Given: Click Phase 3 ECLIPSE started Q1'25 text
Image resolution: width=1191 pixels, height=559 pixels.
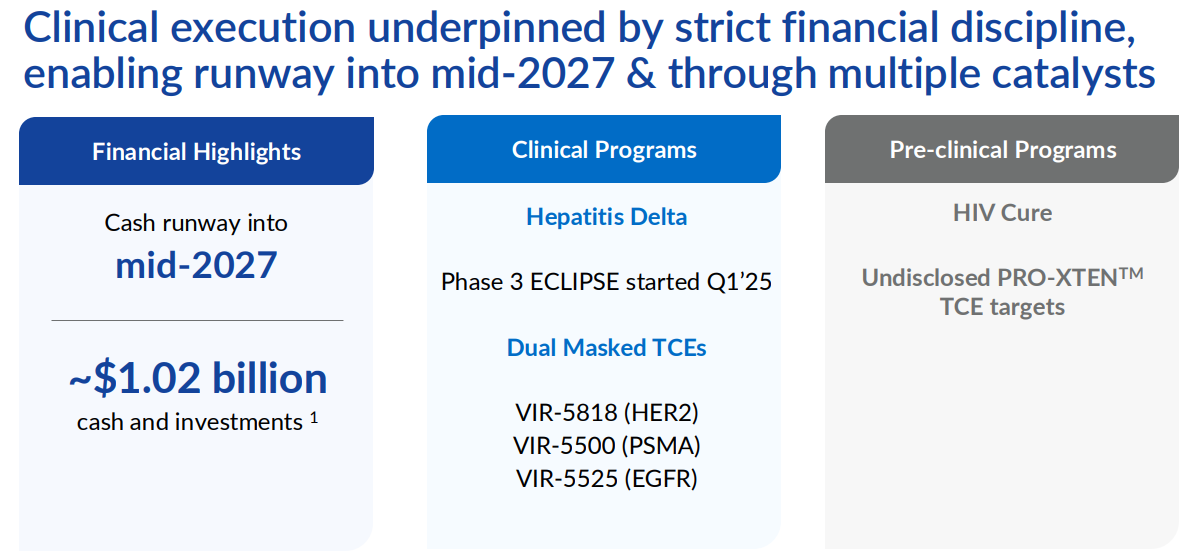Looking at the screenshot, I should point(606,282).
